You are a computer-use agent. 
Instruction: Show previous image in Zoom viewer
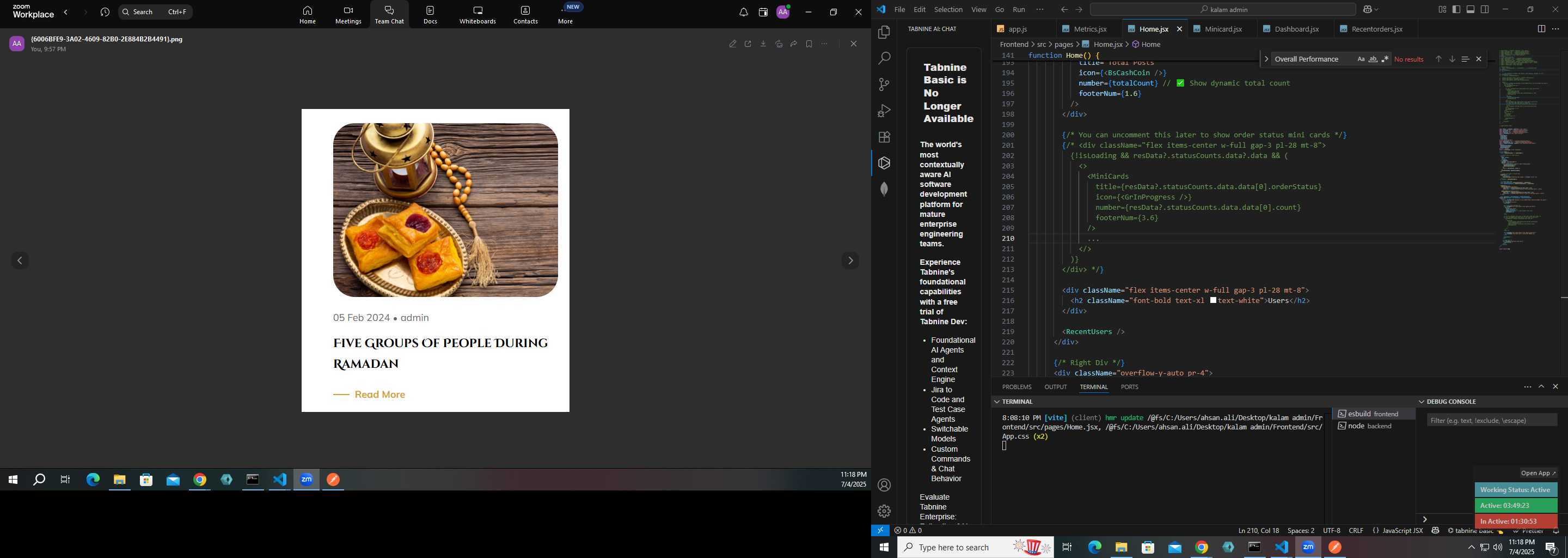(x=20, y=260)
